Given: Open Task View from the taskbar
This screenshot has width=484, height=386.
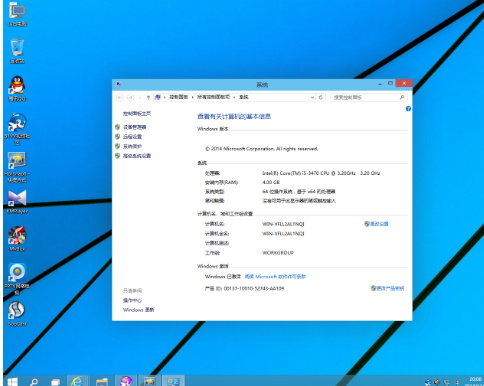Looking at the screenshot, I should pyautogui.click(x=55, y=382).
